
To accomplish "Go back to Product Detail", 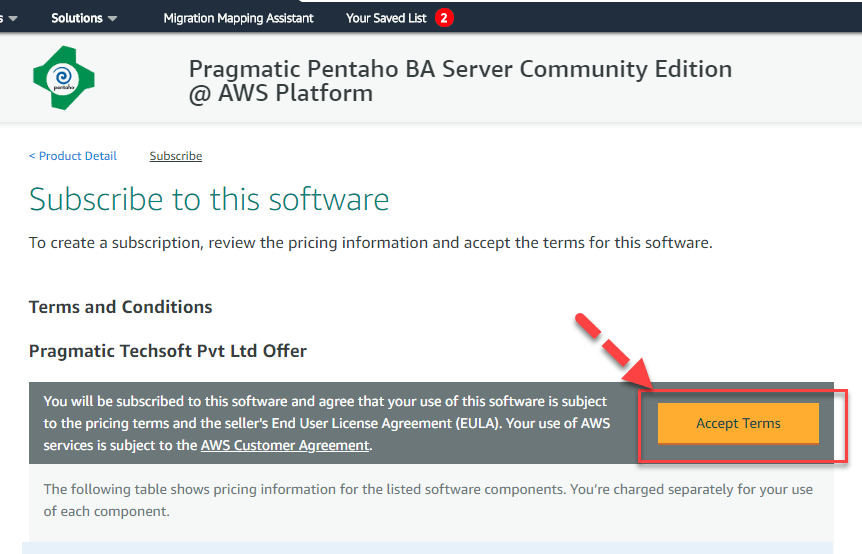I will pos(73,156).
